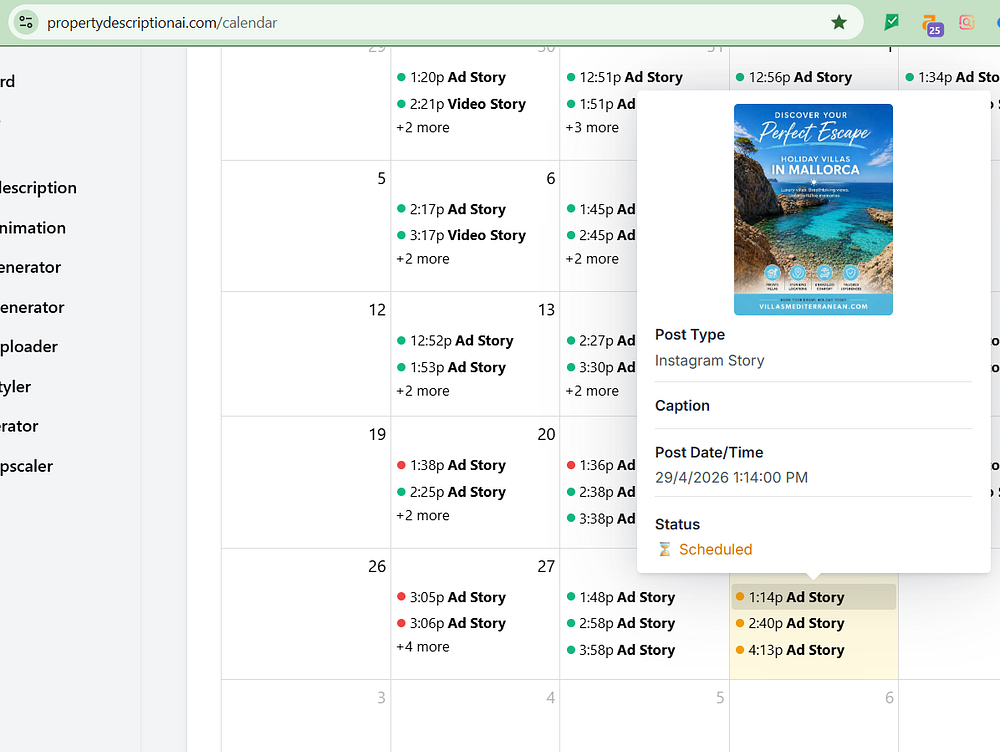Click the bookmark star in address bar
The width and height of the screenshot is (1000, 752).
click(839, 22)
